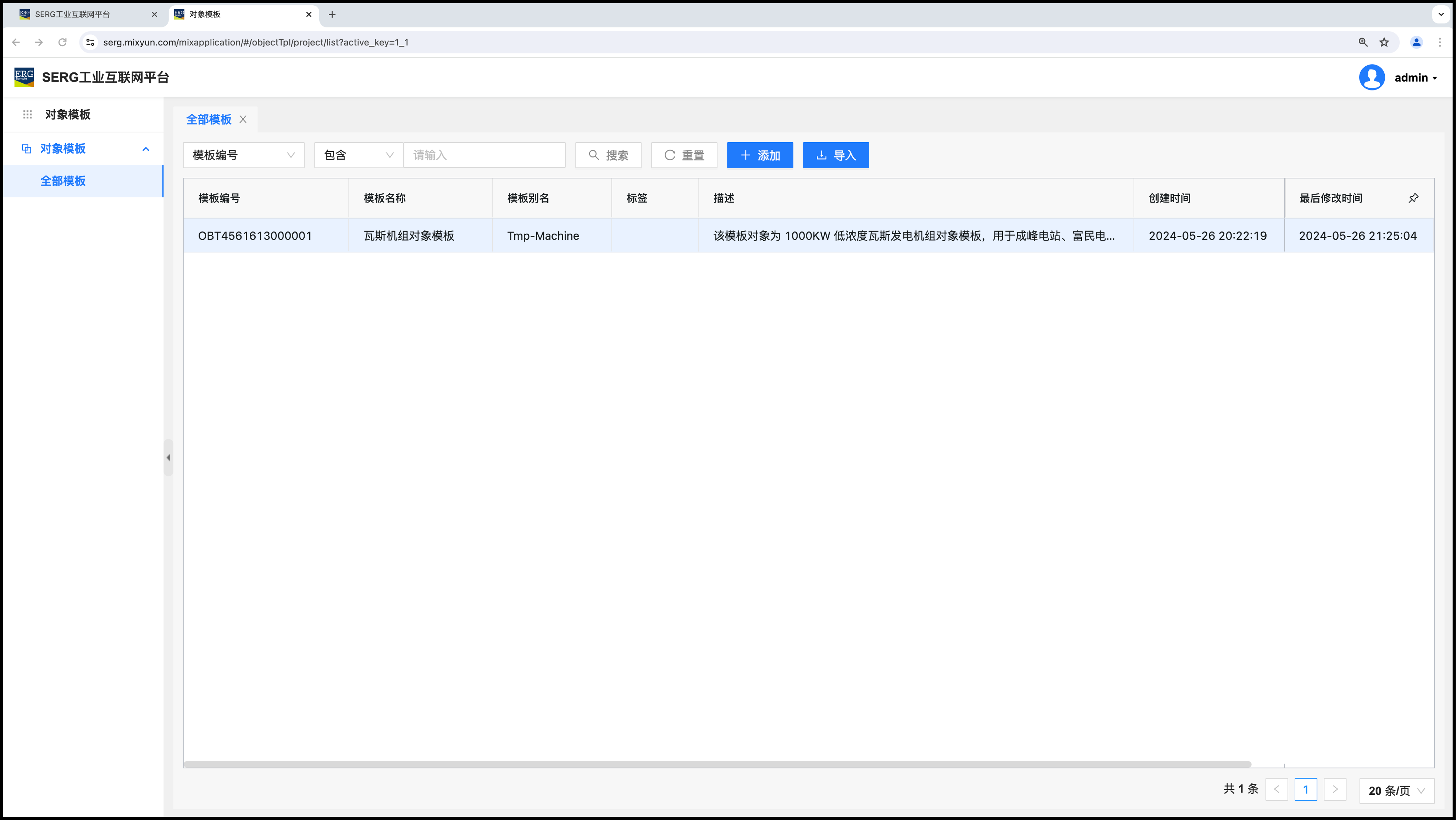Focus the 请输入 search input field

pos(485,155)
